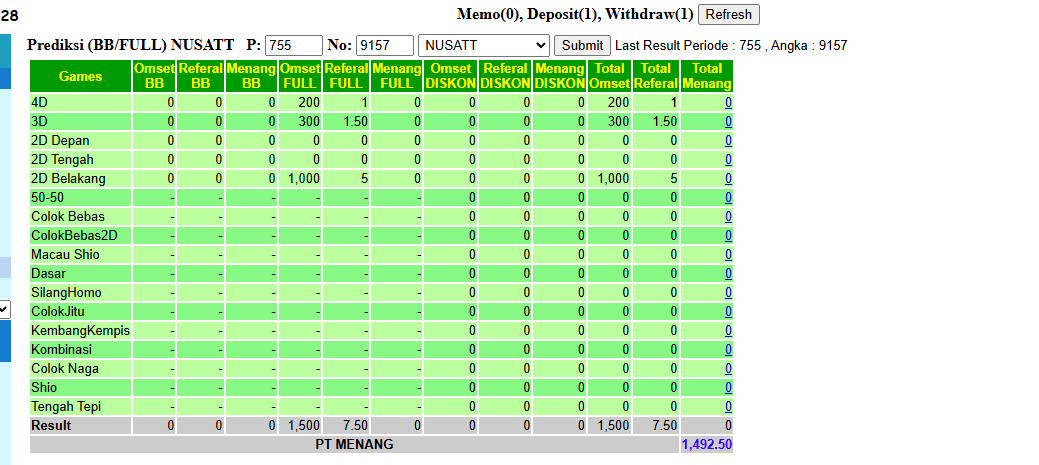The width and height of the screenshot is (1039, 465).
Task: Click the Games column header
Action: coord(81,76)
